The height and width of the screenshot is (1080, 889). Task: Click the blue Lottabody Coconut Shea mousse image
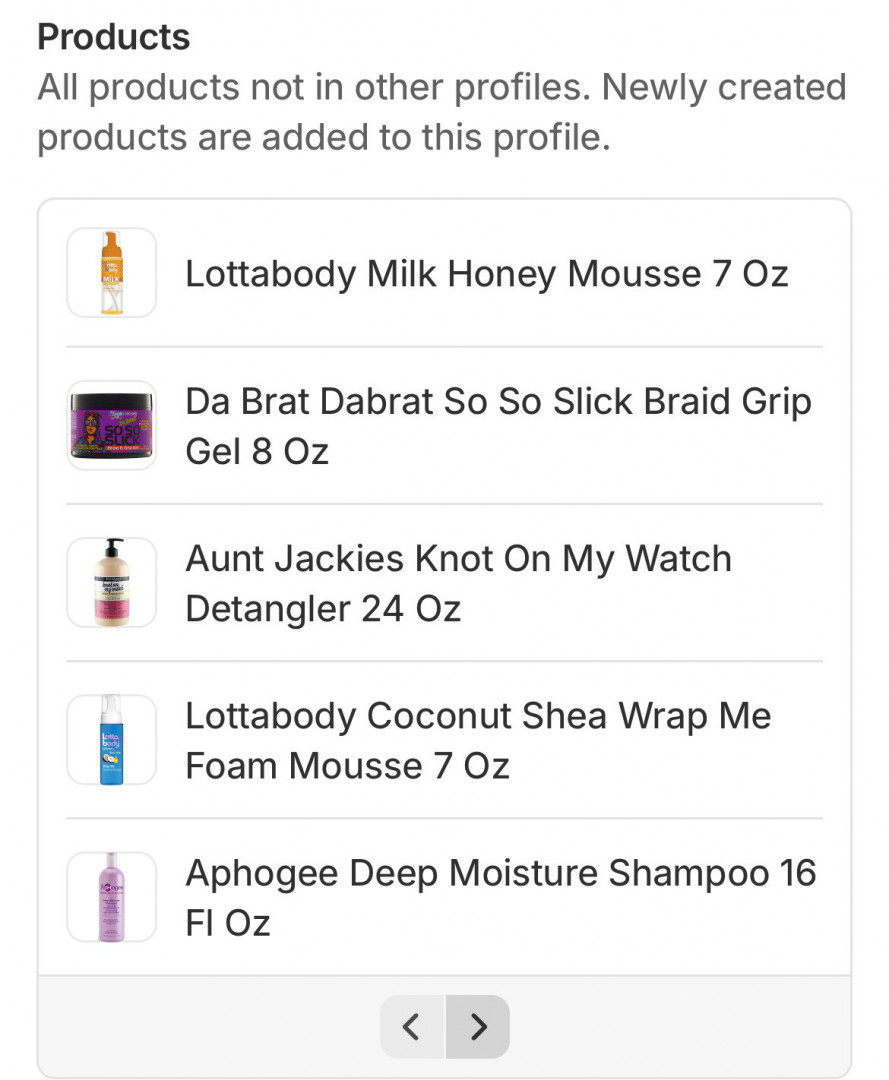pyautogui.click(x=111, y=740)
